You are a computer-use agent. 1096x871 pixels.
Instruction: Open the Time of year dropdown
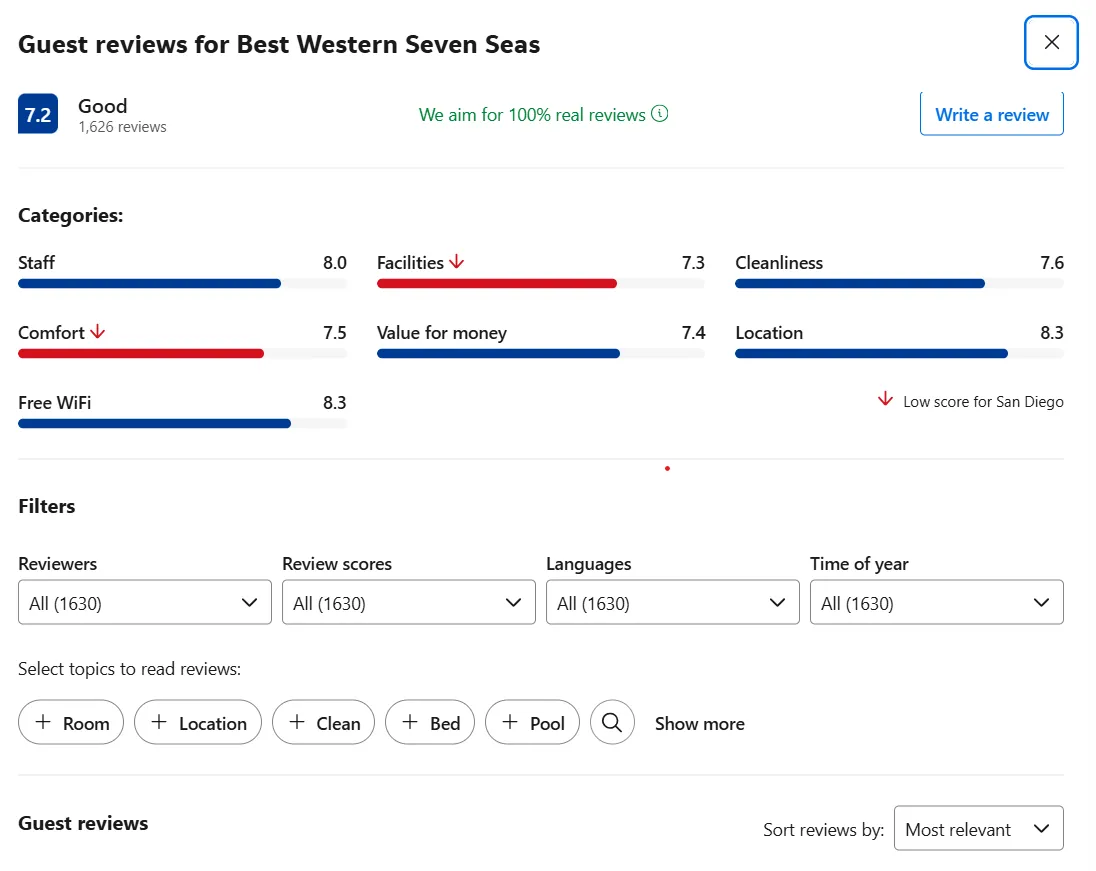[x=936, y=603]
